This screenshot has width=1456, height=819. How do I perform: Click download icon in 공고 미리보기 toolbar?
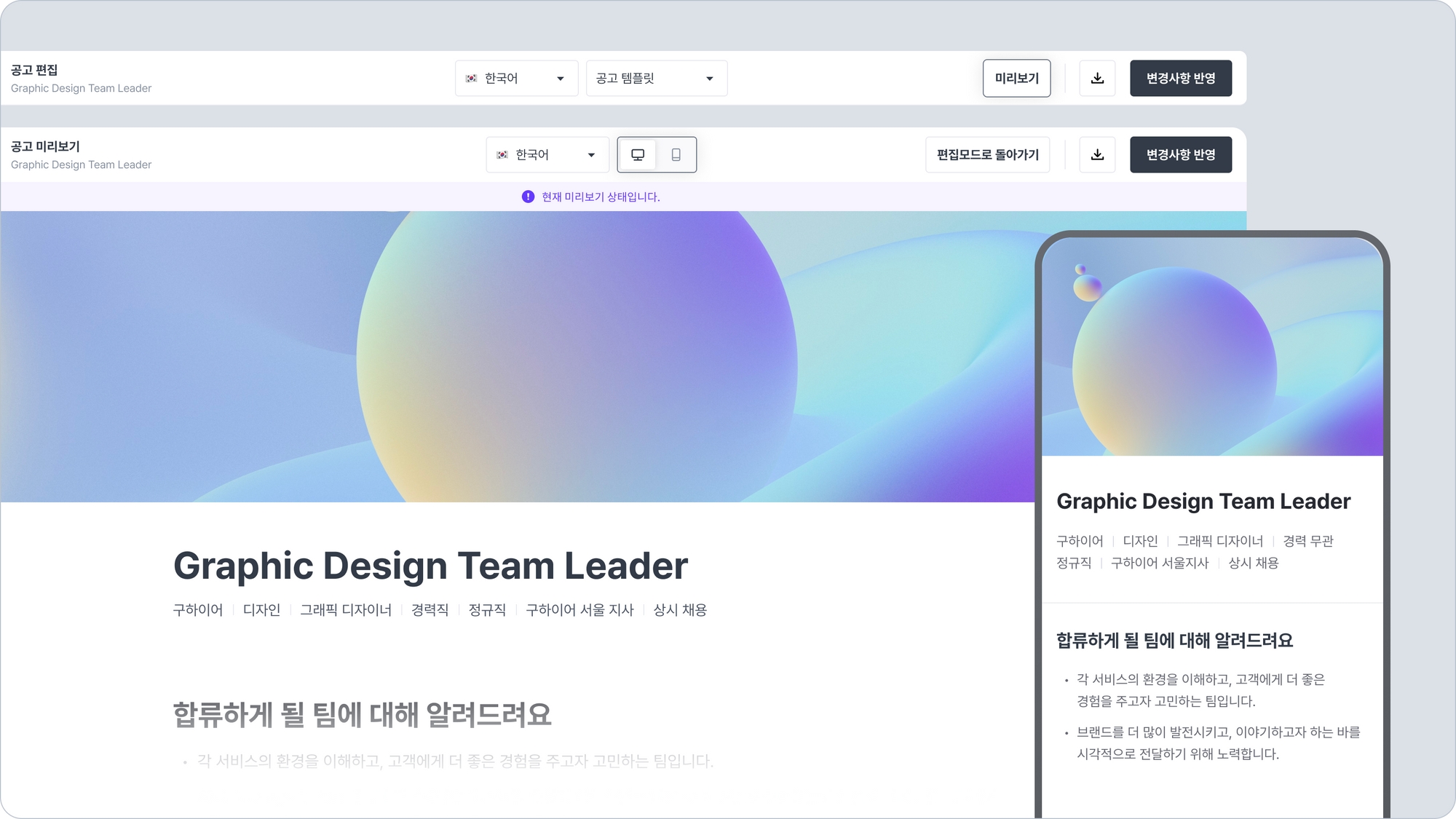(1097, 155)
